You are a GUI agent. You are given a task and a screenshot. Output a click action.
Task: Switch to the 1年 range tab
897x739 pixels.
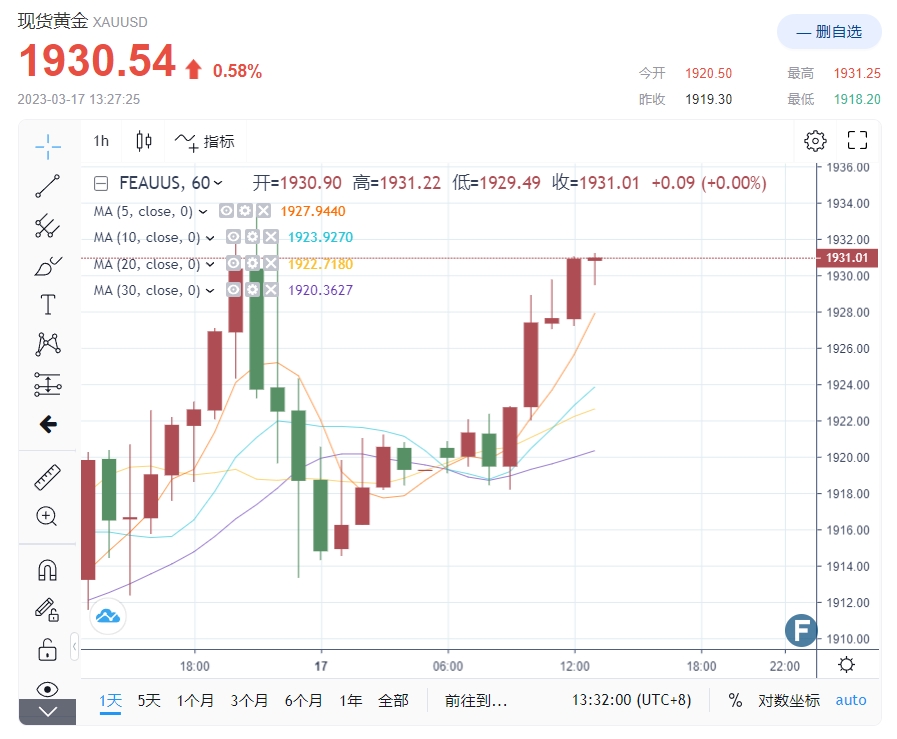[x=350, y=701]
